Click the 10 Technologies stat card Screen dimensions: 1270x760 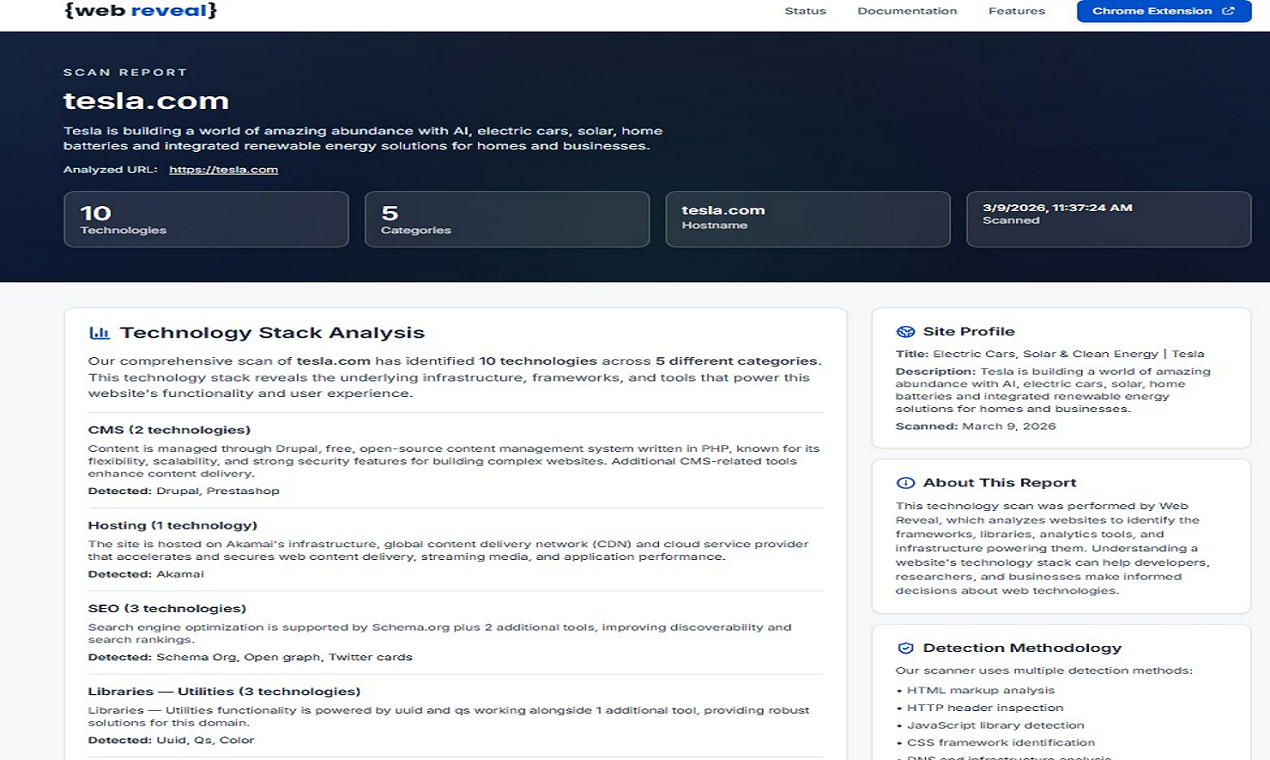[206, 219]
